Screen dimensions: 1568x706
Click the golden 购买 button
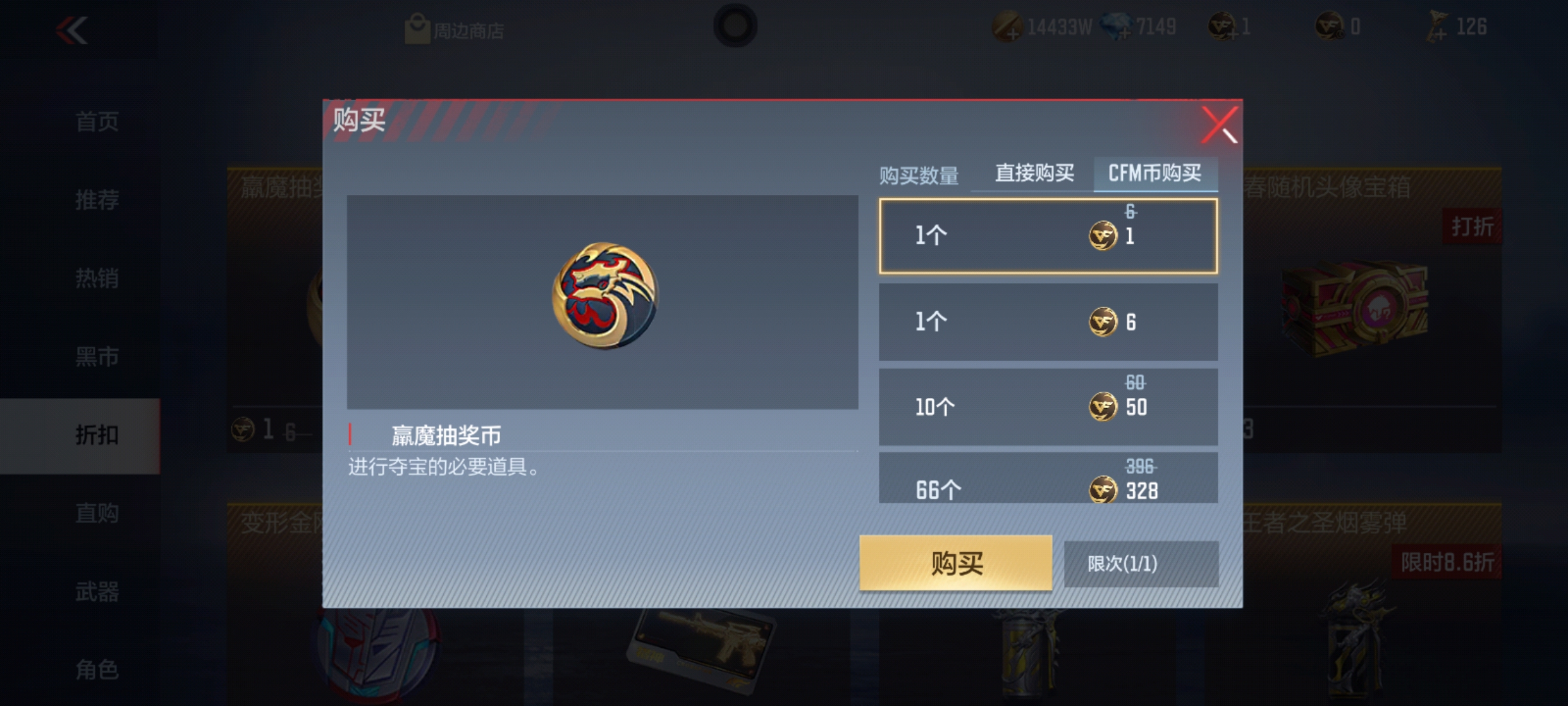956,563
